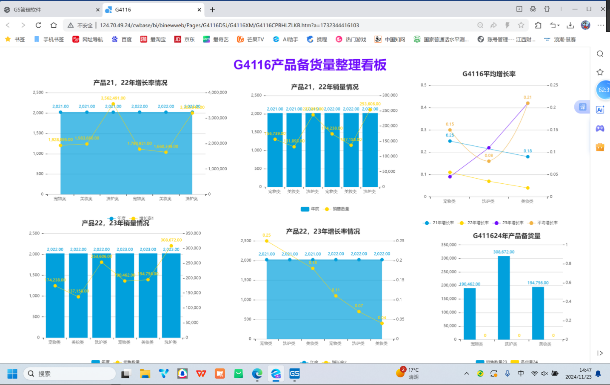Go to the browser home page icon
This screenshot has width=610, height=385.
tap(54, 25)
